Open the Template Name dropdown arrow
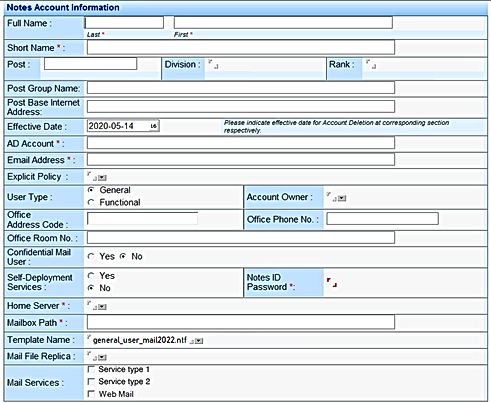491x403 pixels. click(199, 341)
